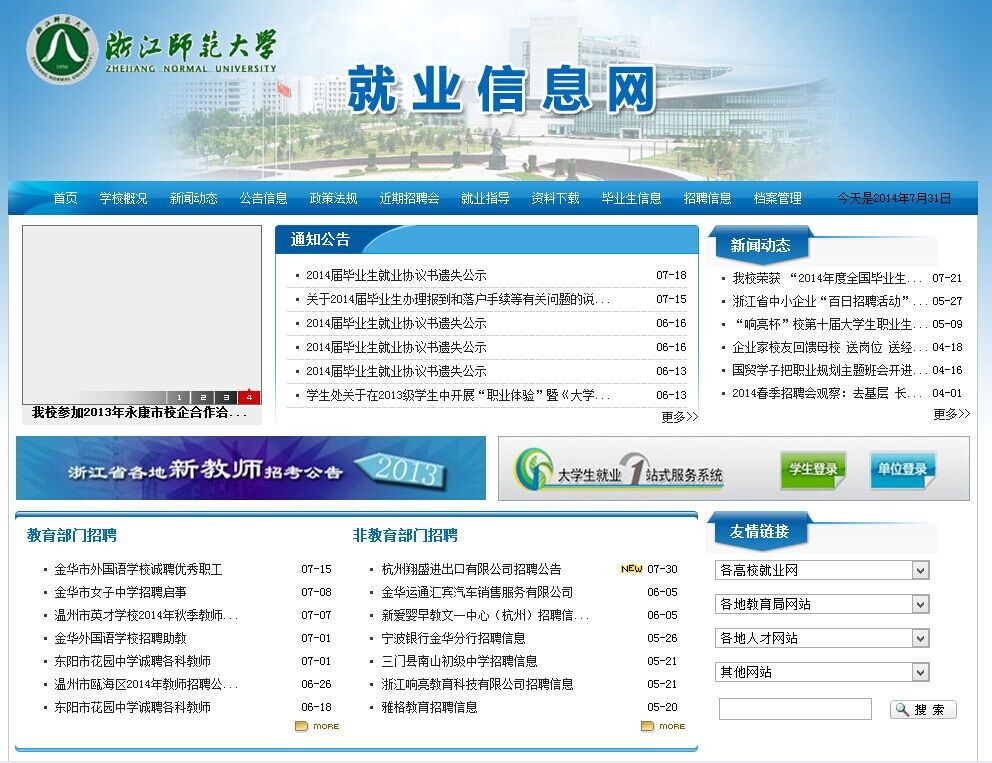Screen dimensions: 992x763
Task: Select slide number 1 in slideshow
Action: 179,397
